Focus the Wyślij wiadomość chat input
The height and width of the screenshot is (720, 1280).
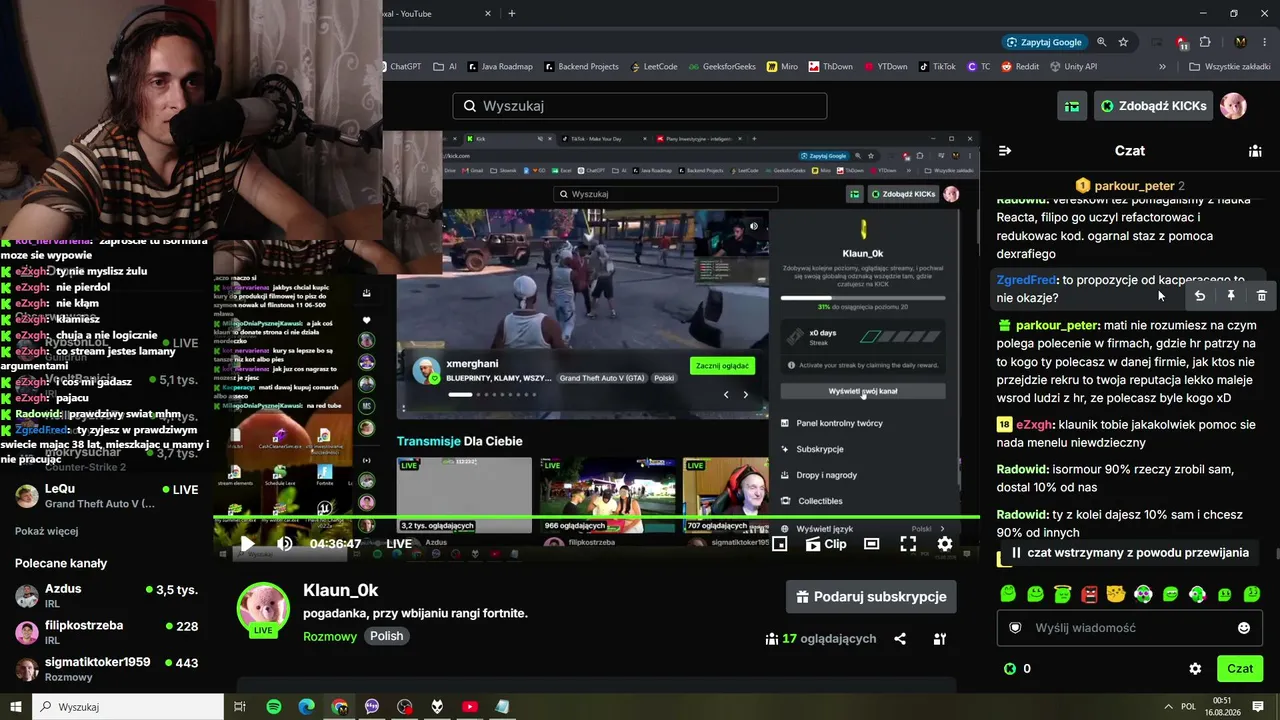click(1130, 628)
